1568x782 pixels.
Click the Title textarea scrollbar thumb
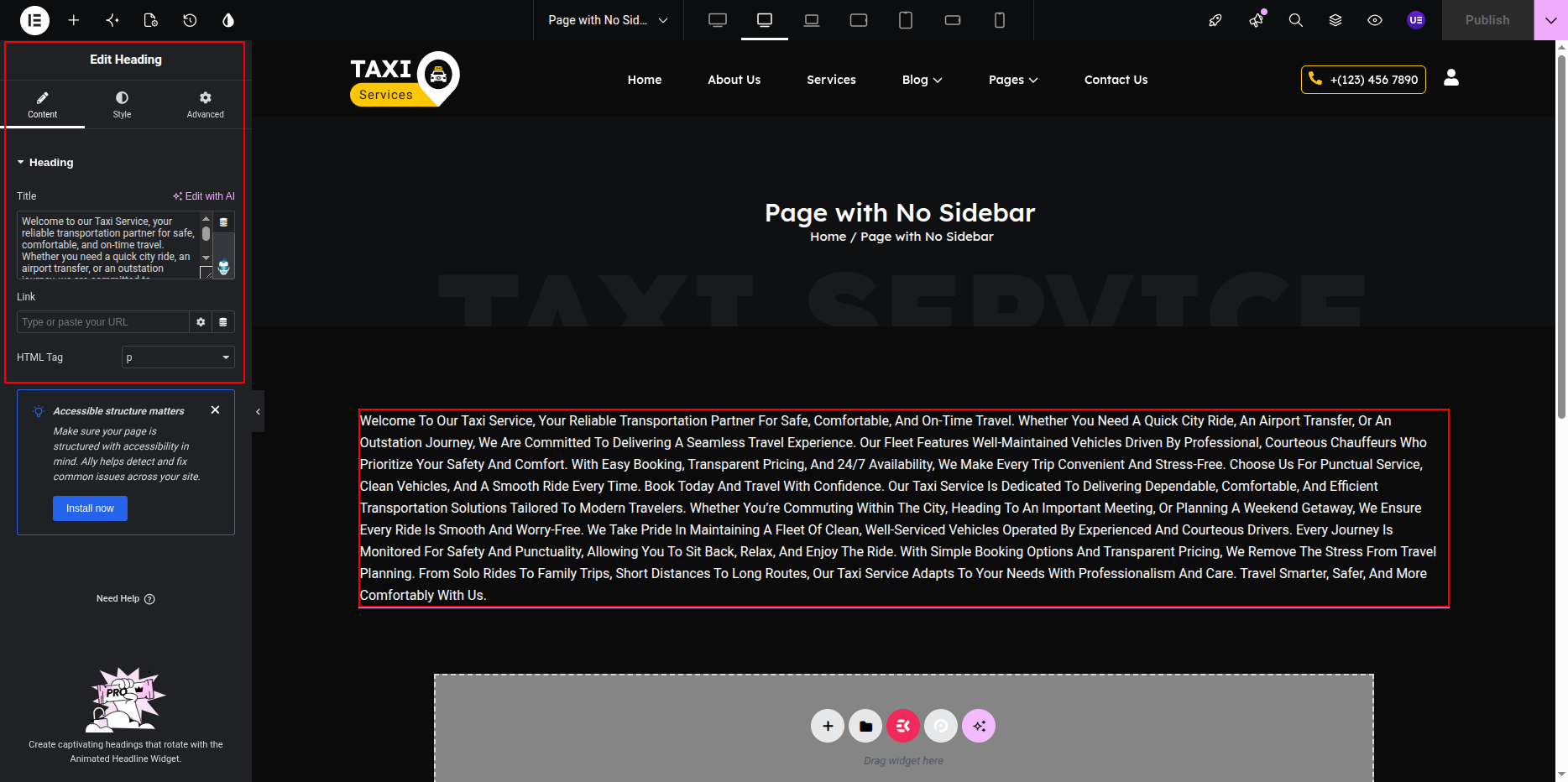click(206, 234)
